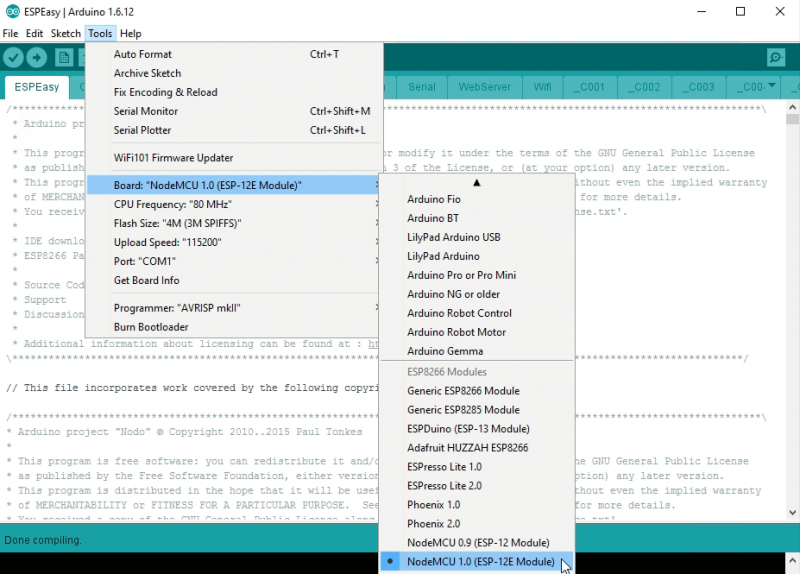Viewport: 800px width, 574px height.
Task: Click editor scrollbar down arrow
Action: (x=792, y=513)
